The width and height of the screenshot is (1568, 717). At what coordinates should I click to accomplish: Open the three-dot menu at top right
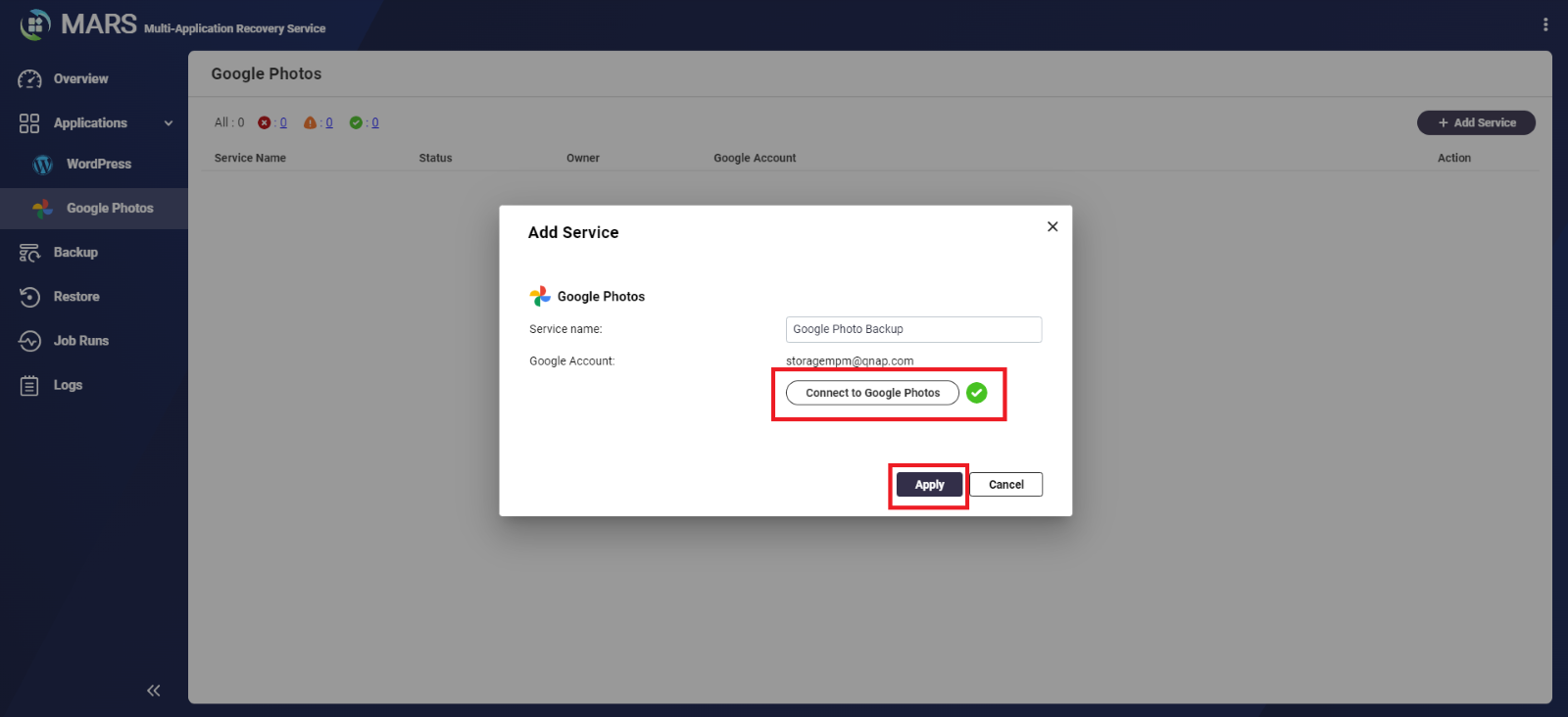(x=1544, y=24)
